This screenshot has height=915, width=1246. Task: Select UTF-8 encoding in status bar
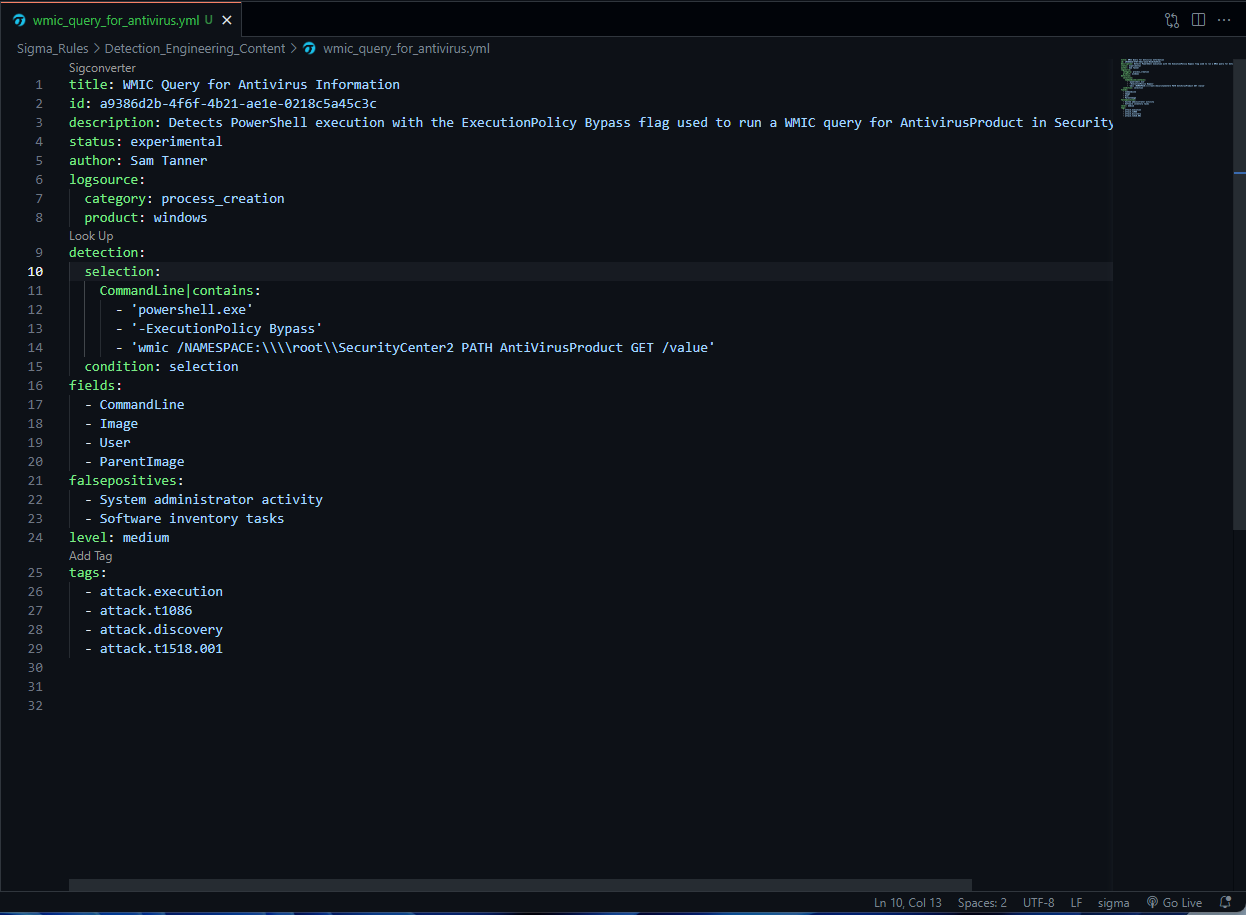tap(1038, 902)
